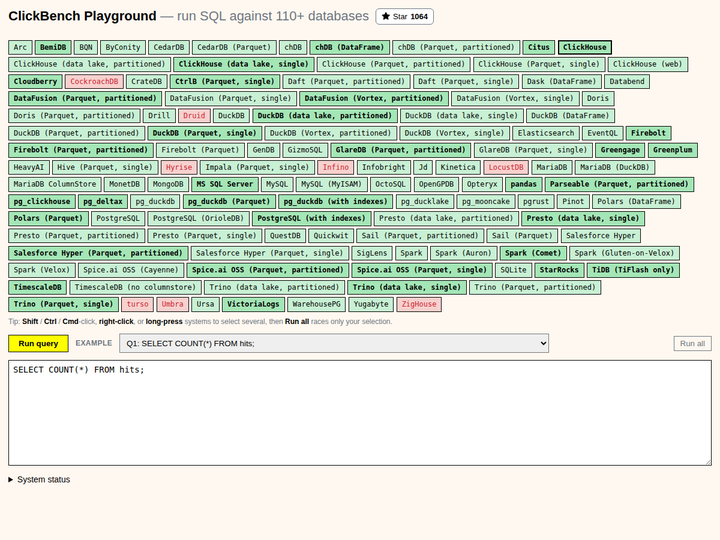Select the SigLens system chip
Viewport: 720px width, 540px height.
pyautogui.click(x=372, y=253)
